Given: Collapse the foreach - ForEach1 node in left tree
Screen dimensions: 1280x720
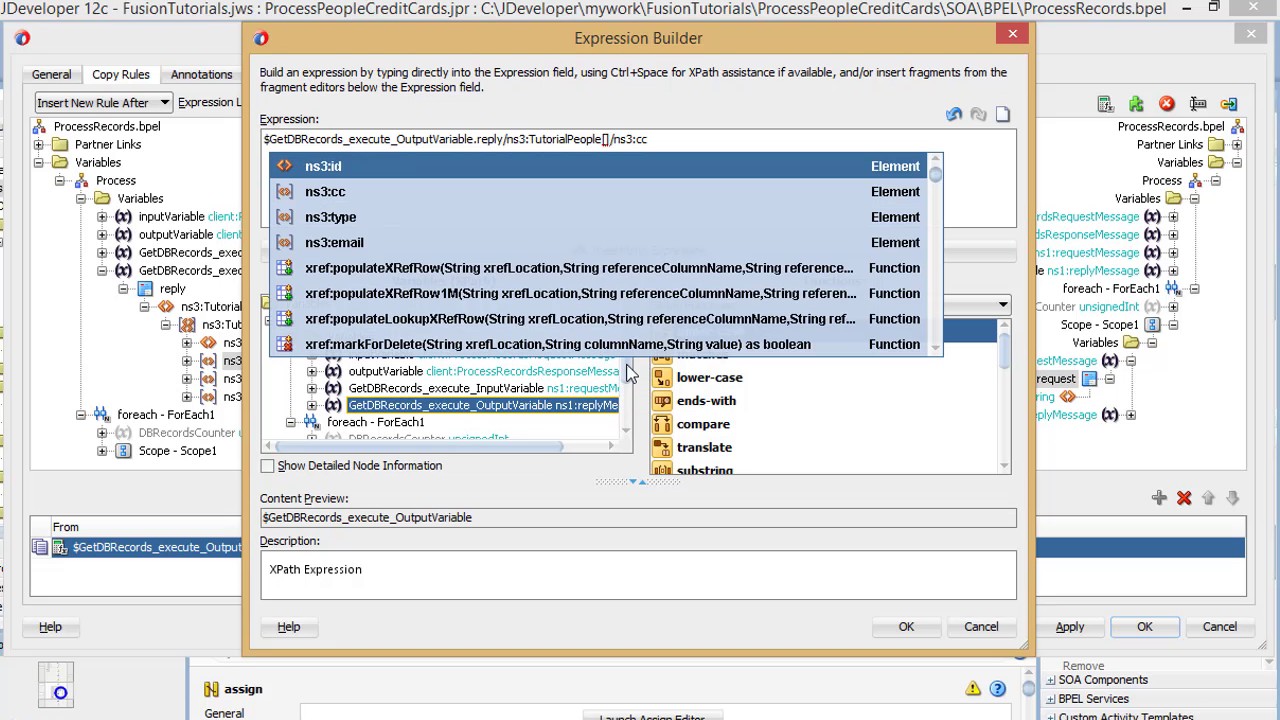Looking at the screenshot, I should click(x=81, y=415).
